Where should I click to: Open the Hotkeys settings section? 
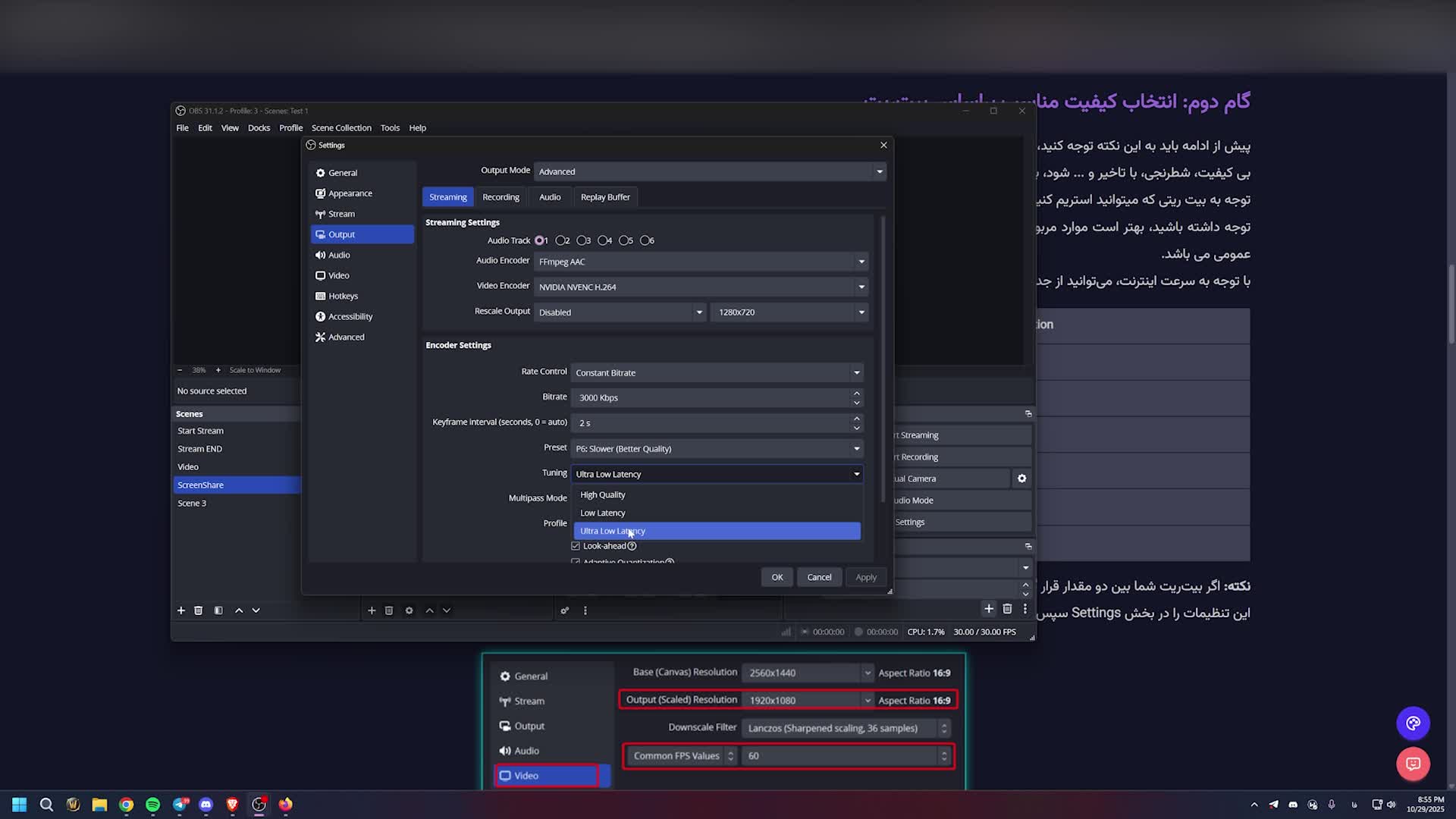point(343,296)
